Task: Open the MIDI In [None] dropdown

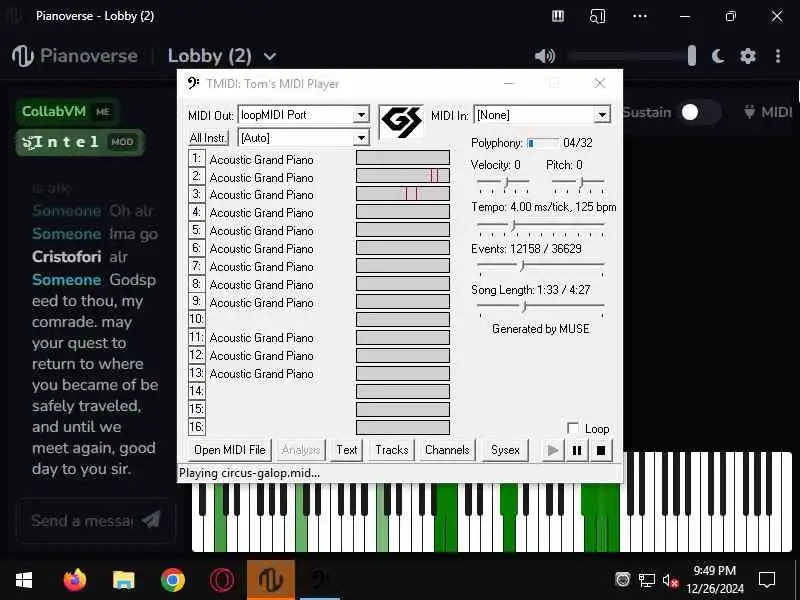Action: click(602, 115)
